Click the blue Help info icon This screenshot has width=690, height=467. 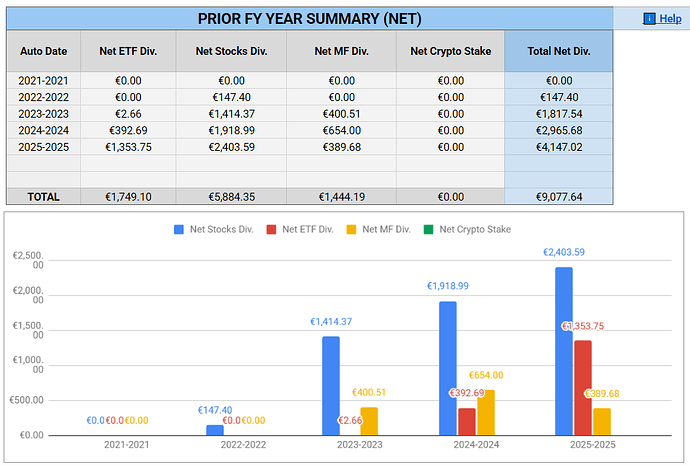[x=649, y=18]
